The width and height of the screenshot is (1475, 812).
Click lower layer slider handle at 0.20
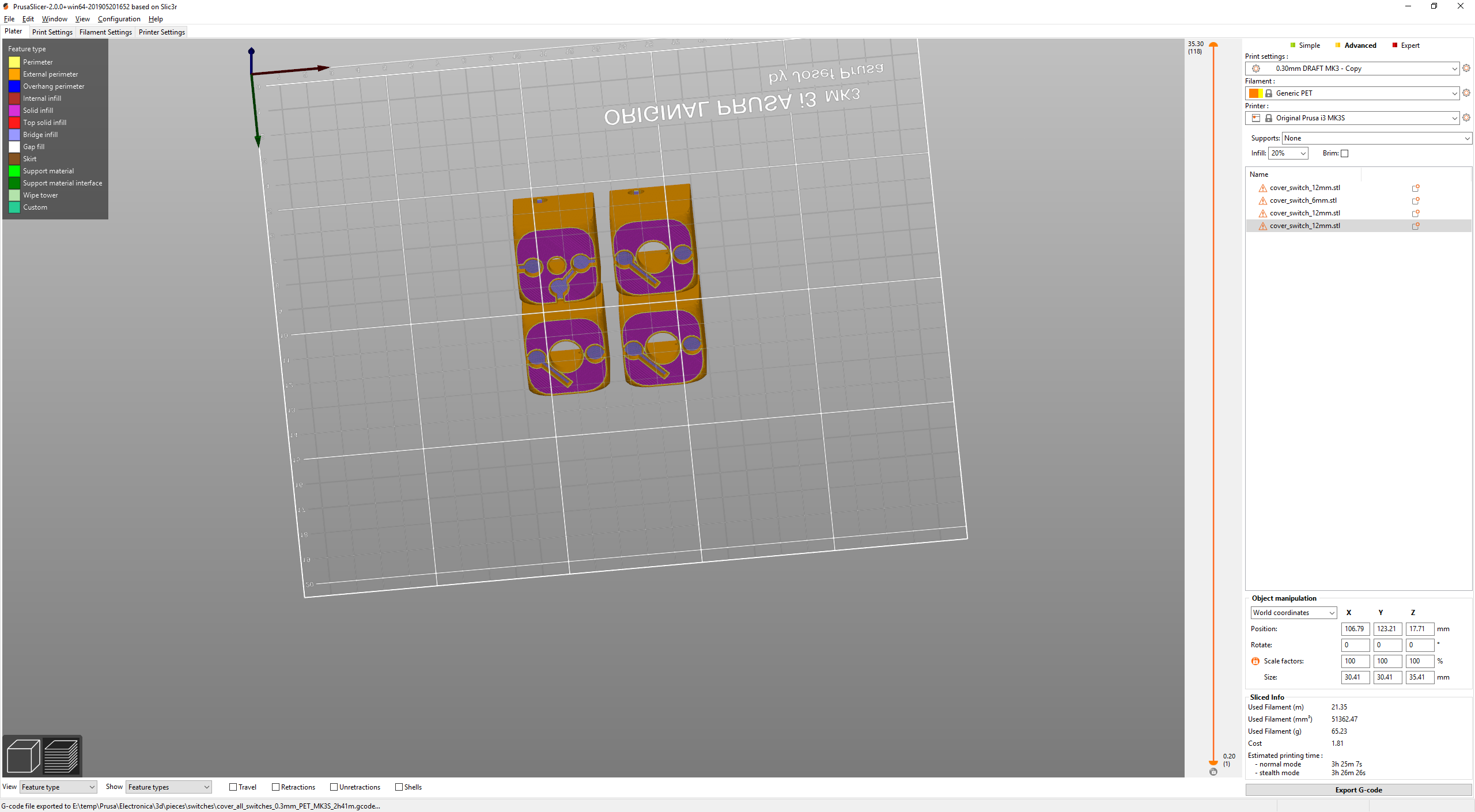[x=1213, y=762]
